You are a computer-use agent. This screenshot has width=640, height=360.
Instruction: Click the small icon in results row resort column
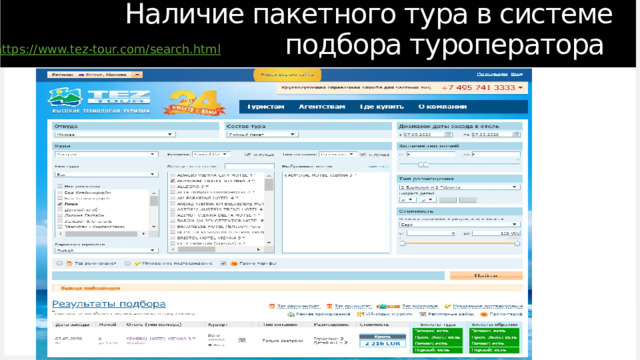point(242,340)
